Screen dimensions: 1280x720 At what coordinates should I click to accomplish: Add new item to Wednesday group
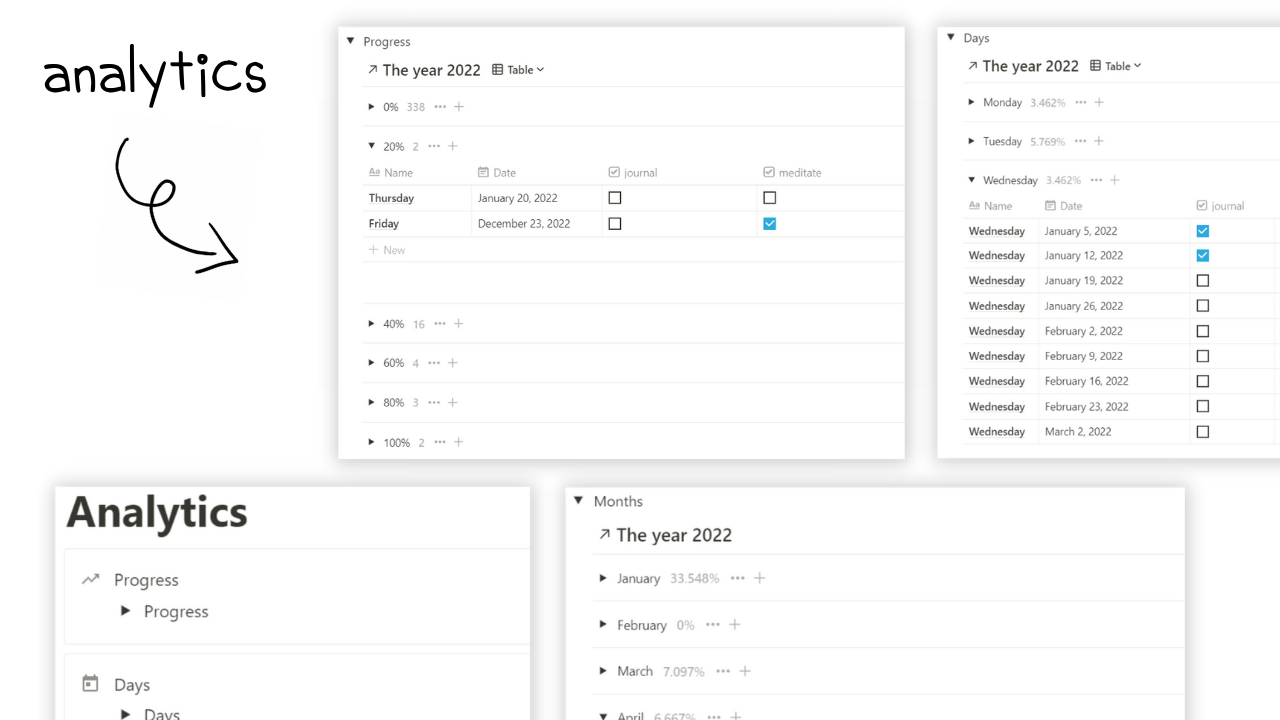click(x=1115, y=180)
